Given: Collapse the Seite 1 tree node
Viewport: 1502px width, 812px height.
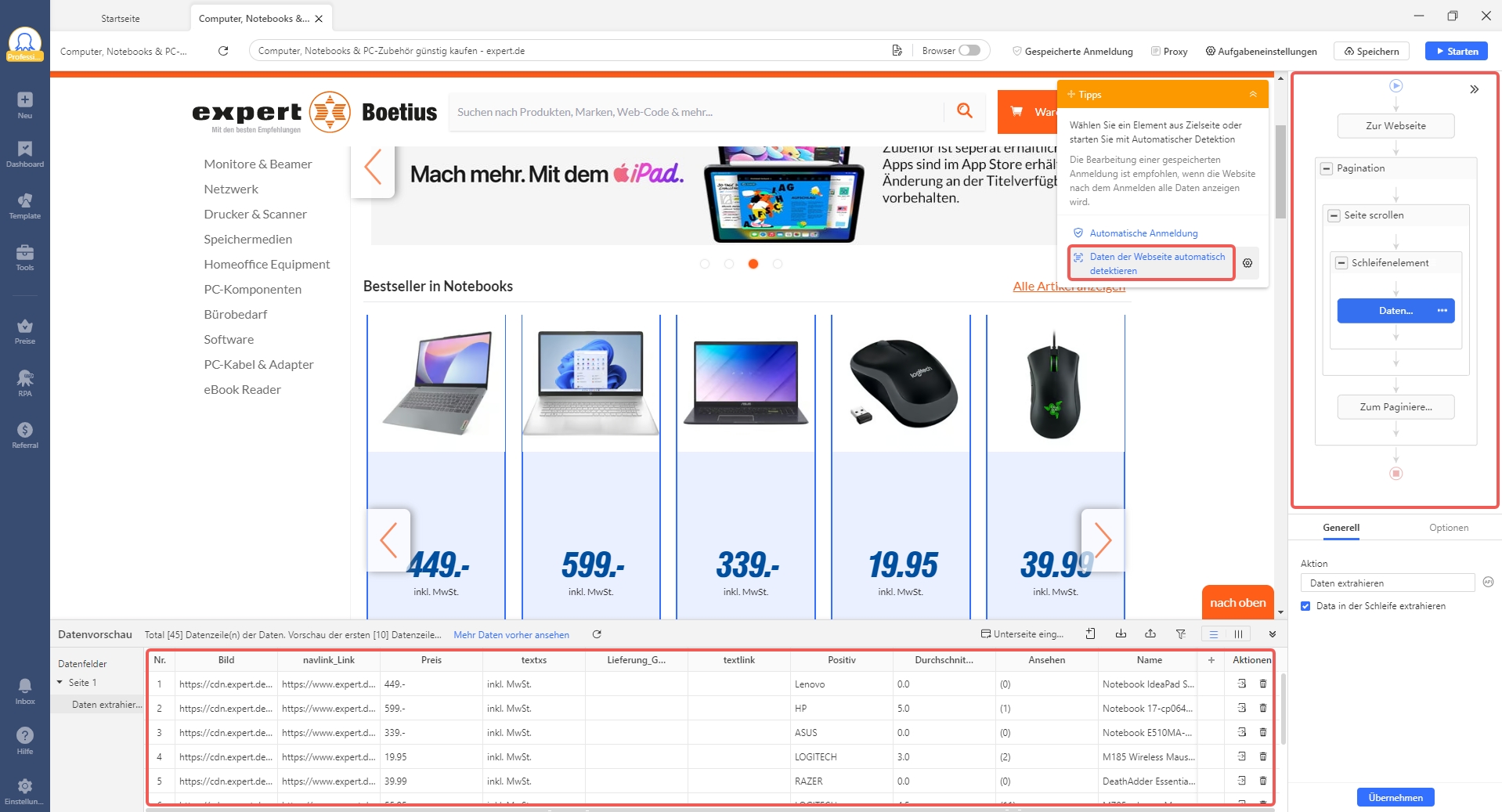Looking at the screenshot, I should pyautogui.click(x=60, y=683).
